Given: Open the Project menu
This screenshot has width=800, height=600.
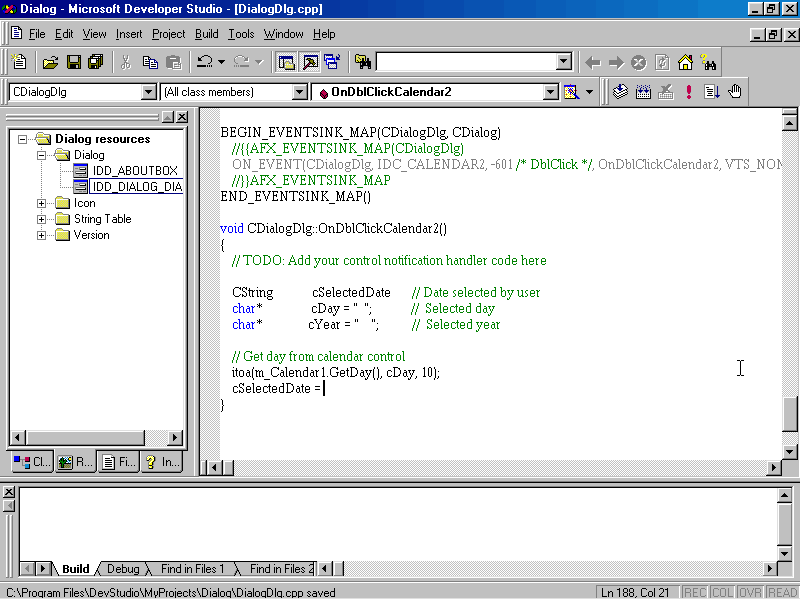Looking at the screenshot, I should click(x=168, y=34).
